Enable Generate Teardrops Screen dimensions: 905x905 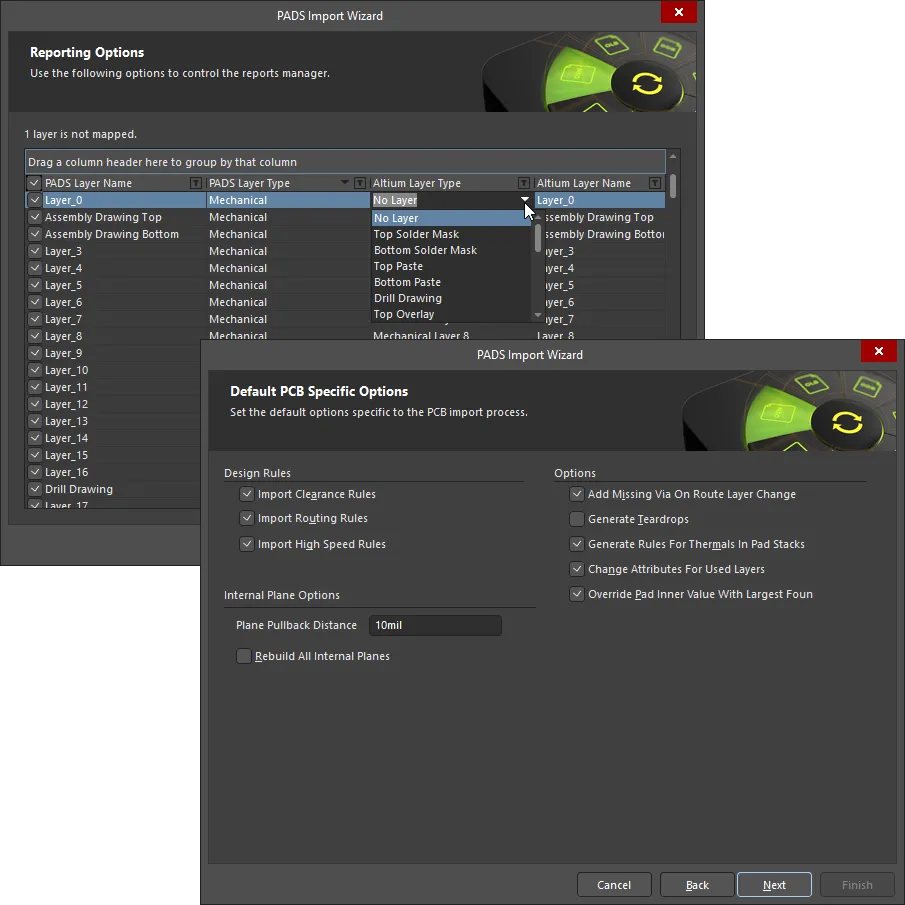click(x=577, y=519)
